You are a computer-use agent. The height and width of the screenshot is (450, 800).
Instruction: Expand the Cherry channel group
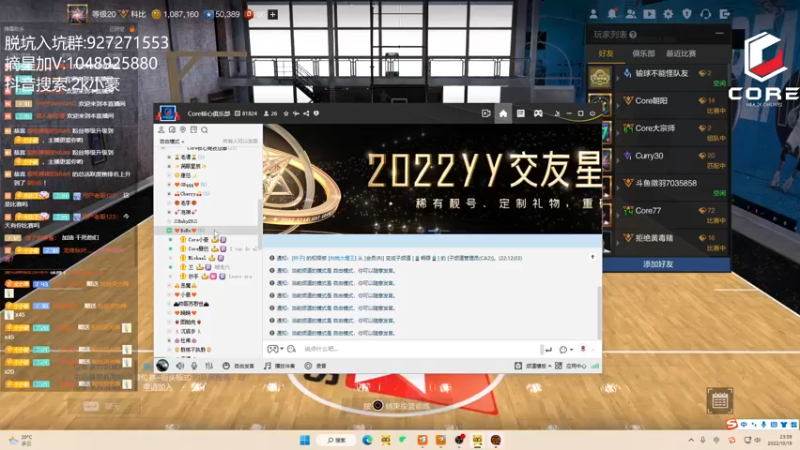169,194
